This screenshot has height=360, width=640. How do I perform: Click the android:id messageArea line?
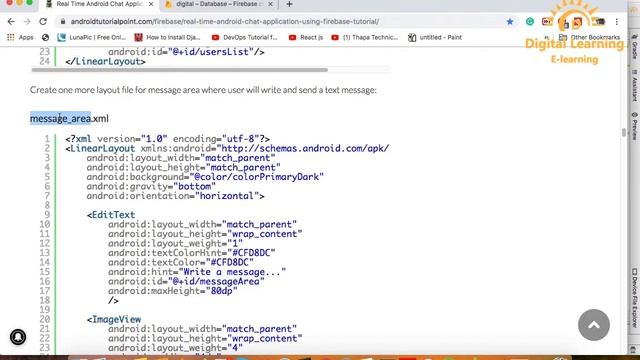click(186, 282)
